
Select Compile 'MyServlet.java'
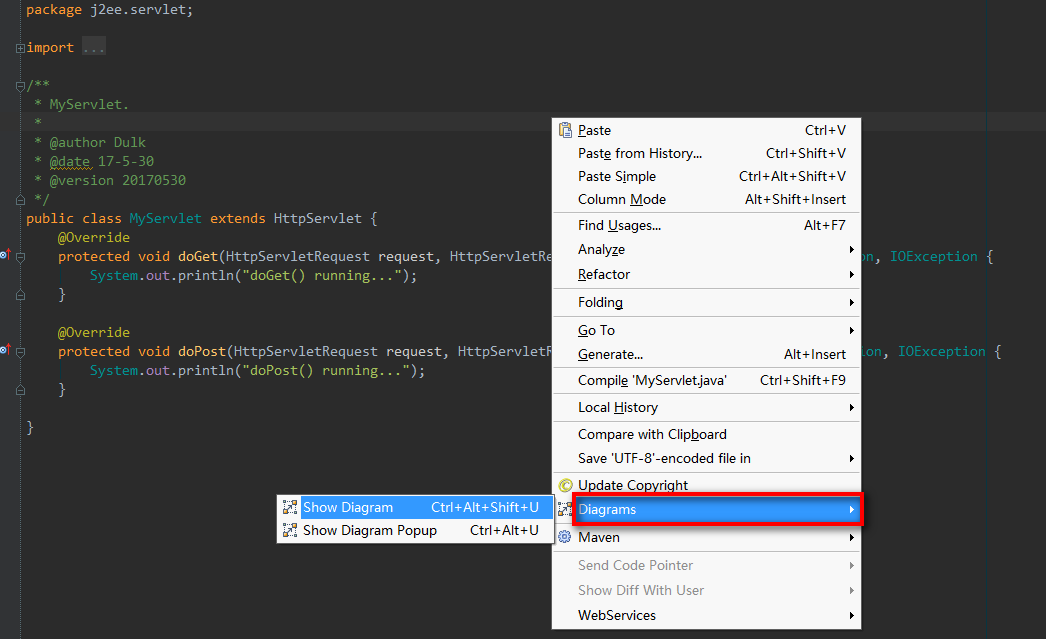pos(706,380)
